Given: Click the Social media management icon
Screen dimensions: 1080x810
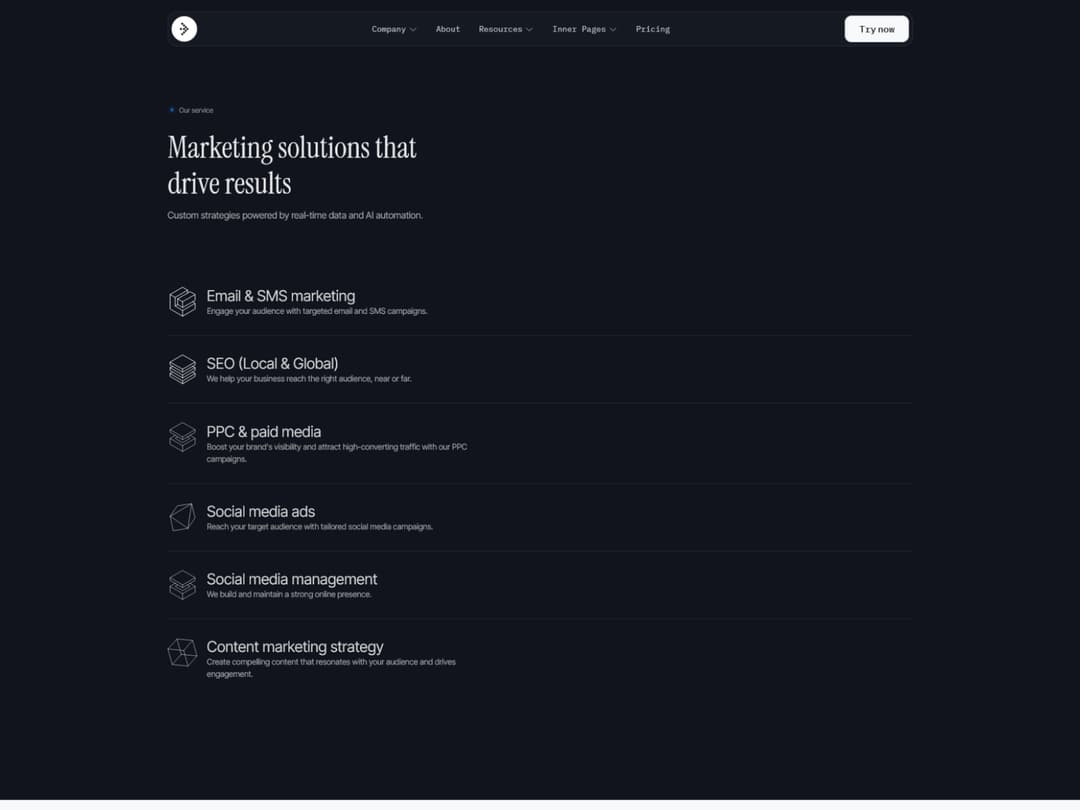Looking at the screenshot, I should pyautogui.click(x=182, y=585).
